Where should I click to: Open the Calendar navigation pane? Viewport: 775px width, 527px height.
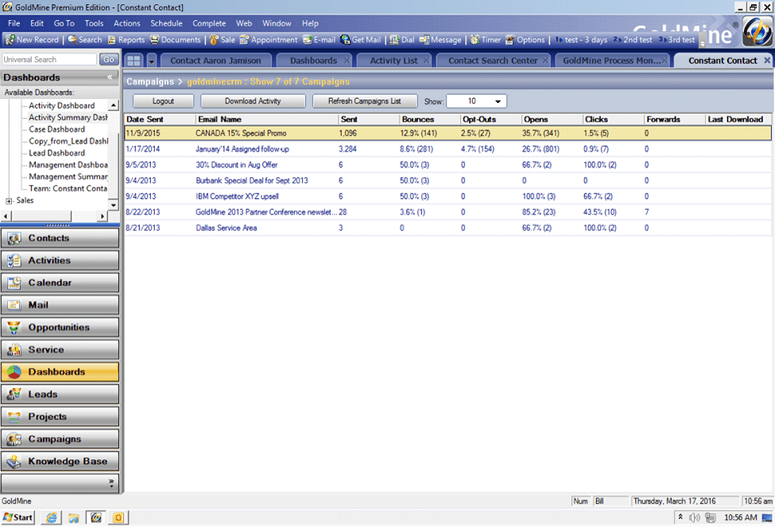coord(60,283)
